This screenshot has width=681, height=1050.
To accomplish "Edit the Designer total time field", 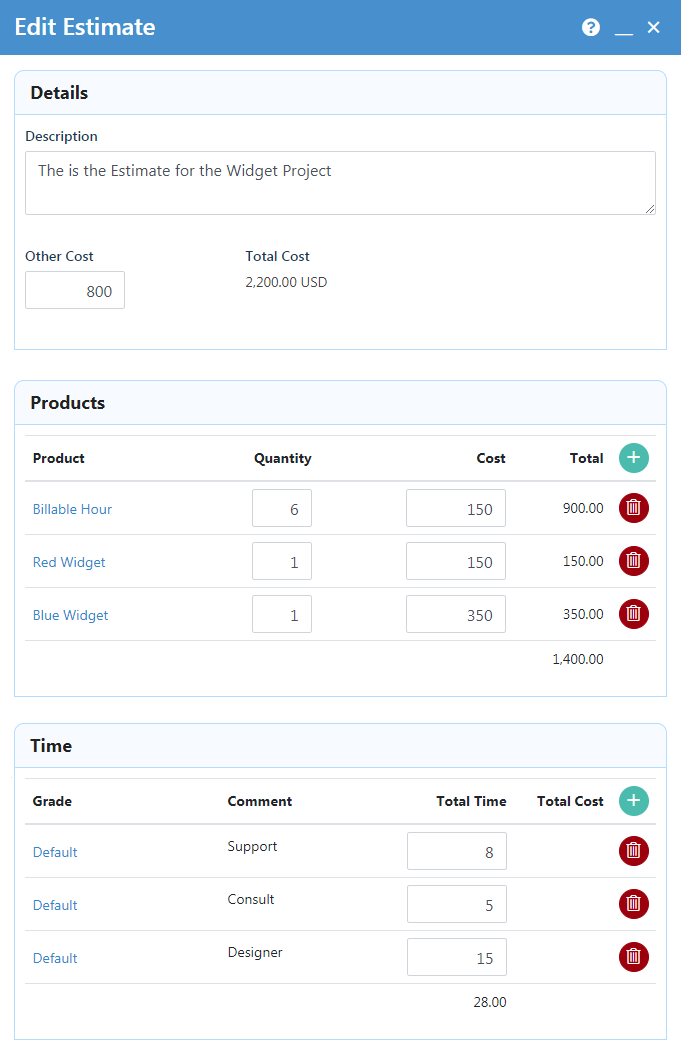I will click(457, 957).
